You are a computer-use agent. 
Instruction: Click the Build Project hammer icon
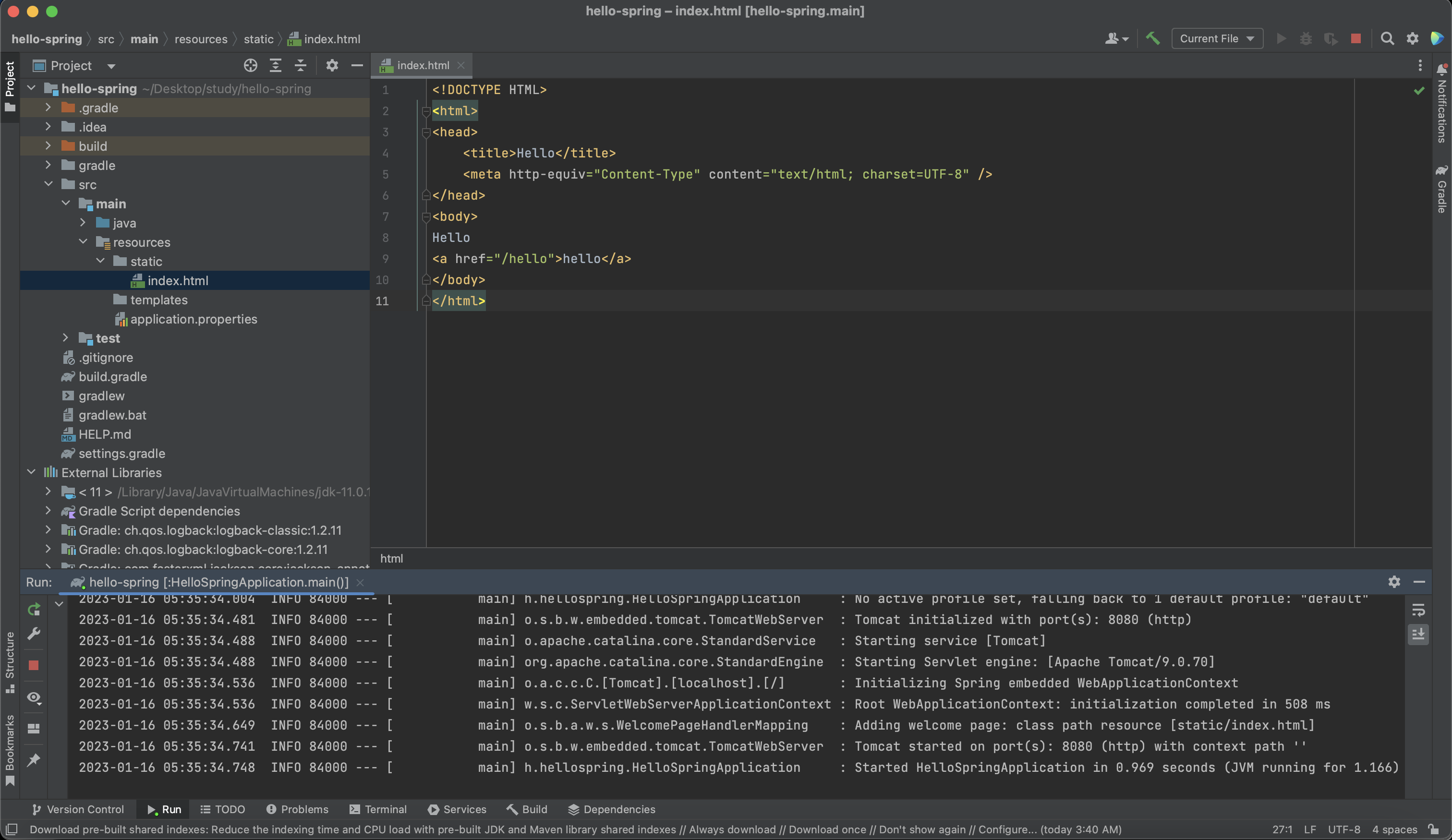(1152, 38)
